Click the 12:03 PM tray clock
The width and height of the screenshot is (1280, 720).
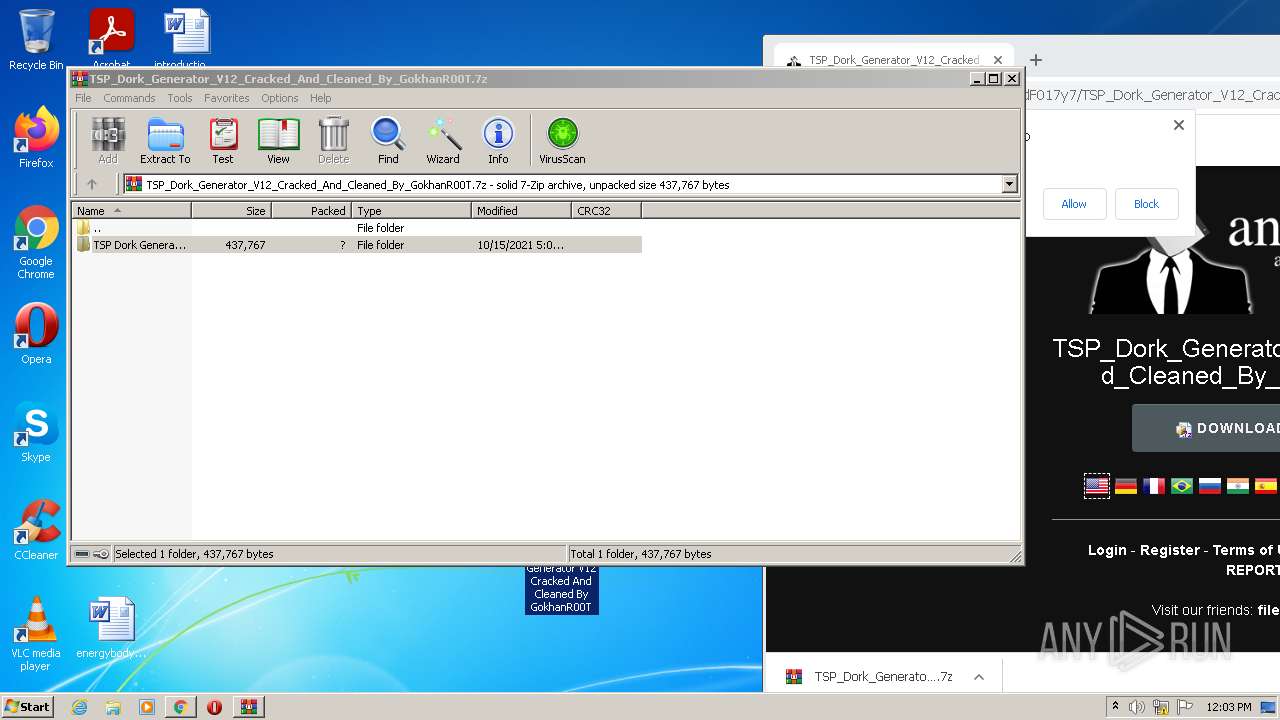tap(1228, 707)
